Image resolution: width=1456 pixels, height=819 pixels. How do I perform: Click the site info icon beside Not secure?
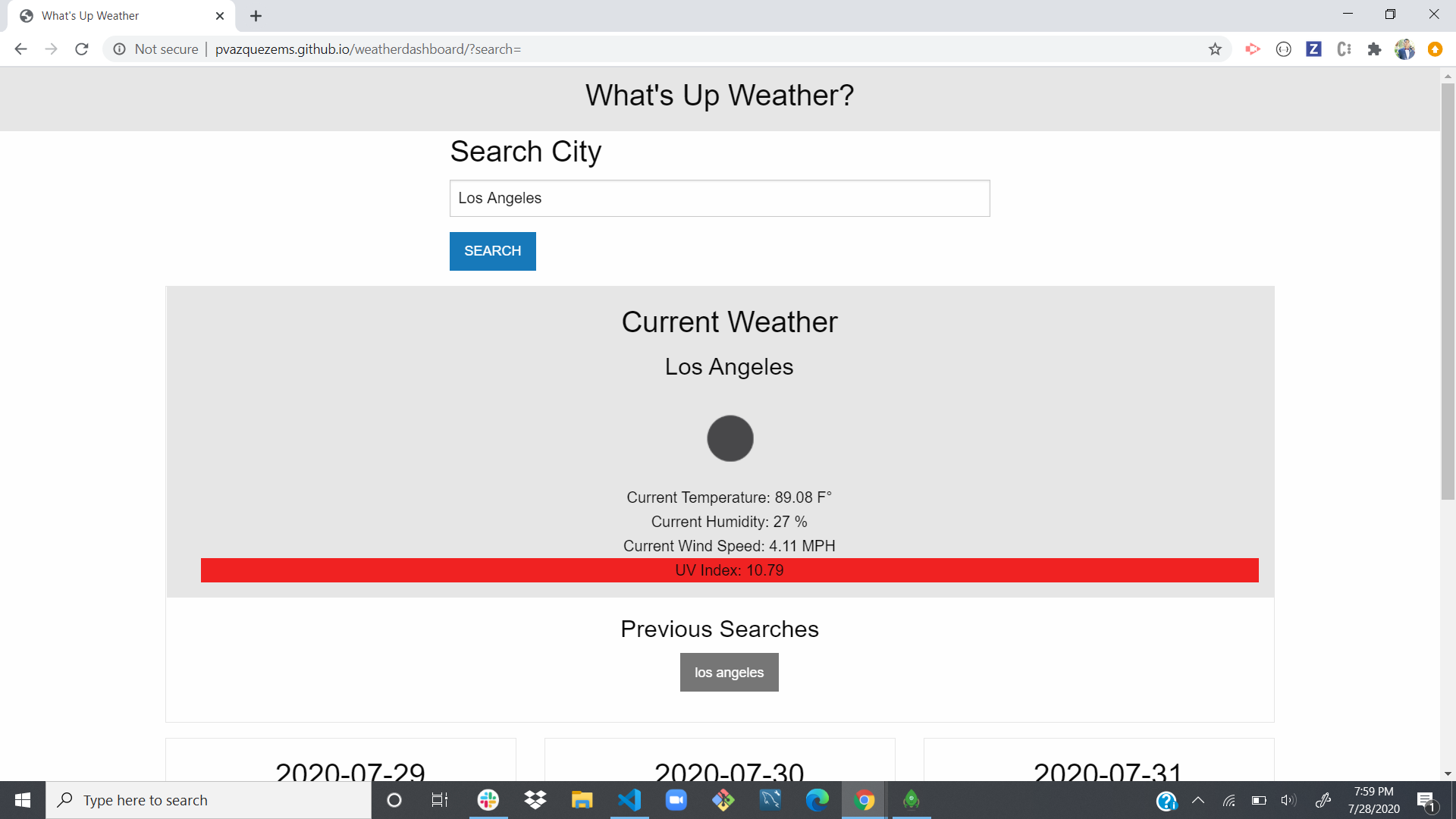click(x=119, y=49)
